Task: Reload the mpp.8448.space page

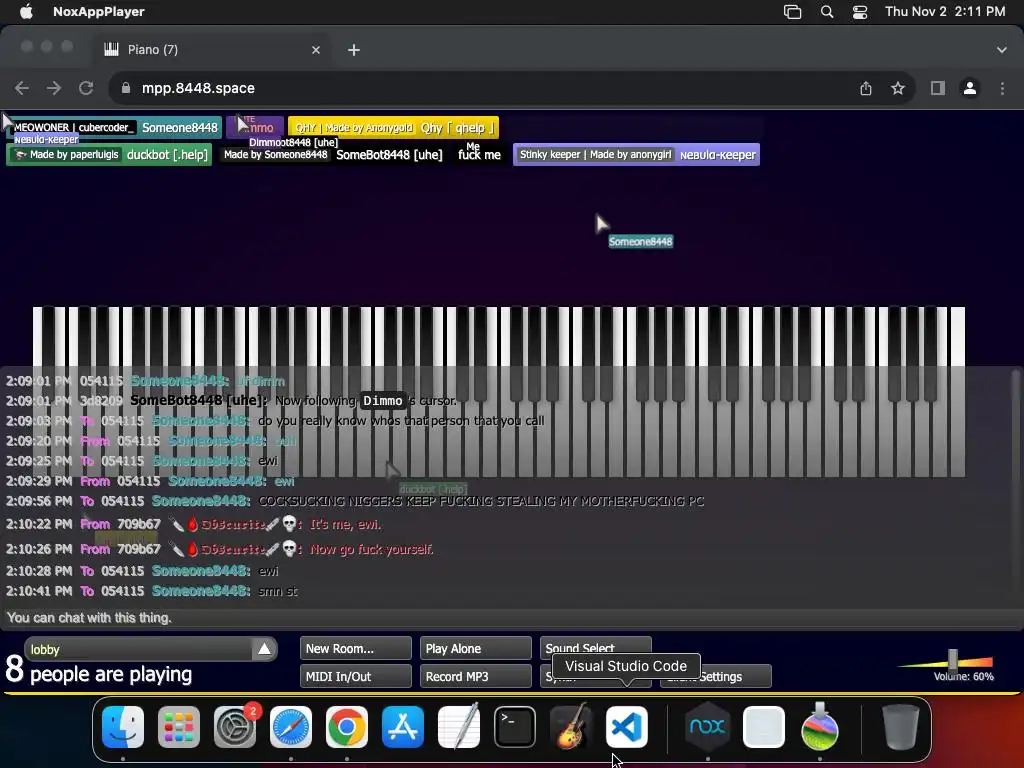Action: (86, 88)
